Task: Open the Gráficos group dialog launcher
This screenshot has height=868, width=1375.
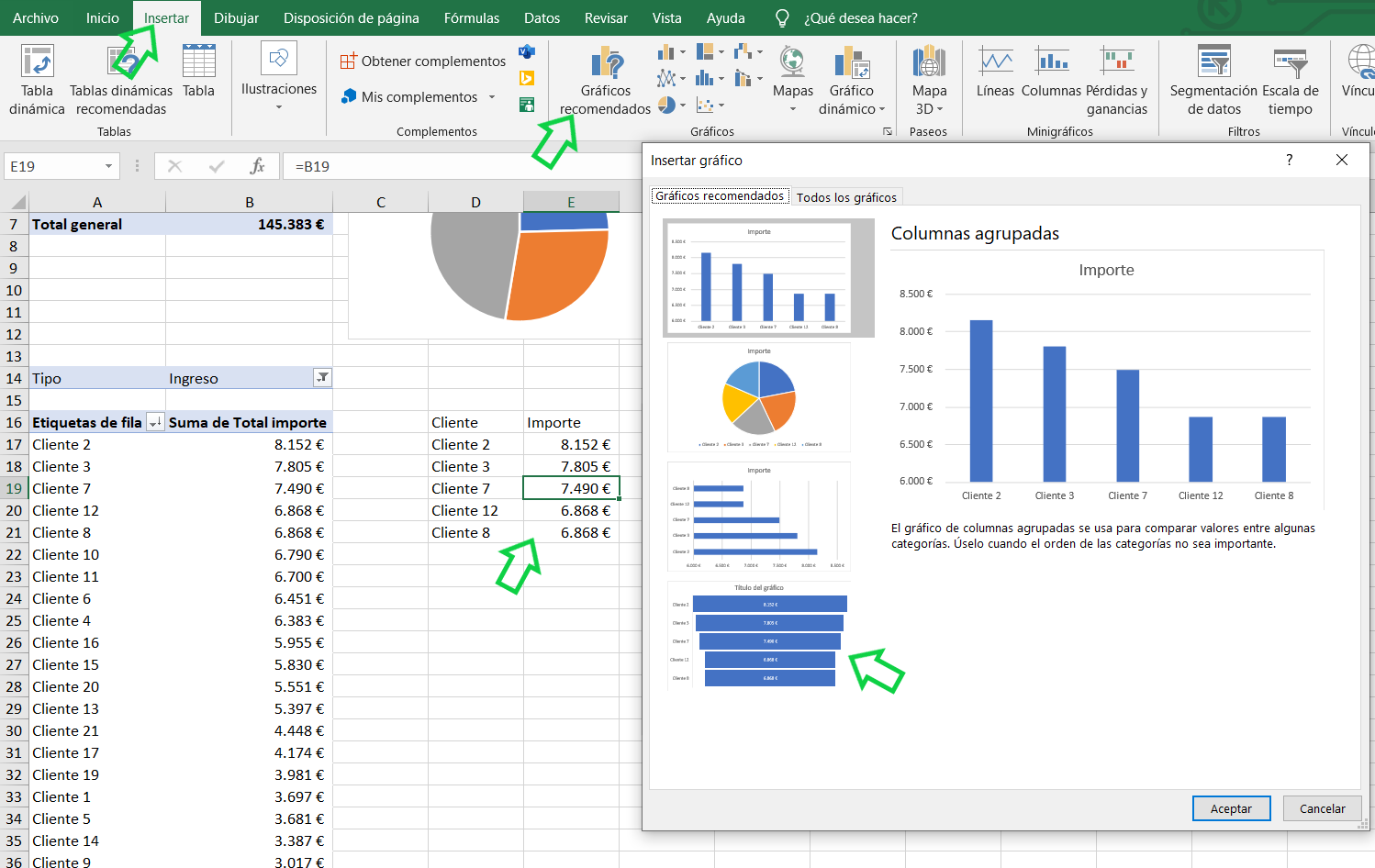Action: 888,132
